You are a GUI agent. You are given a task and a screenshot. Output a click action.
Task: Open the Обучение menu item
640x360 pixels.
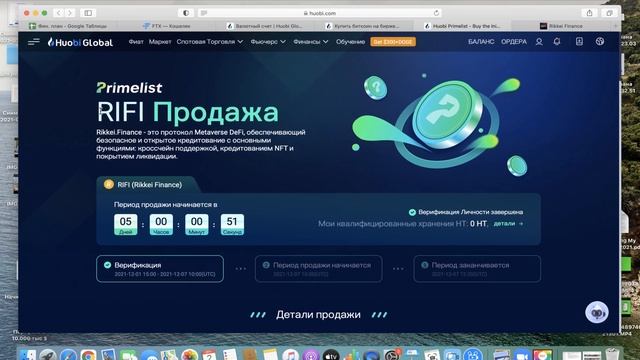pyautogui.click(x=350, y=42)
